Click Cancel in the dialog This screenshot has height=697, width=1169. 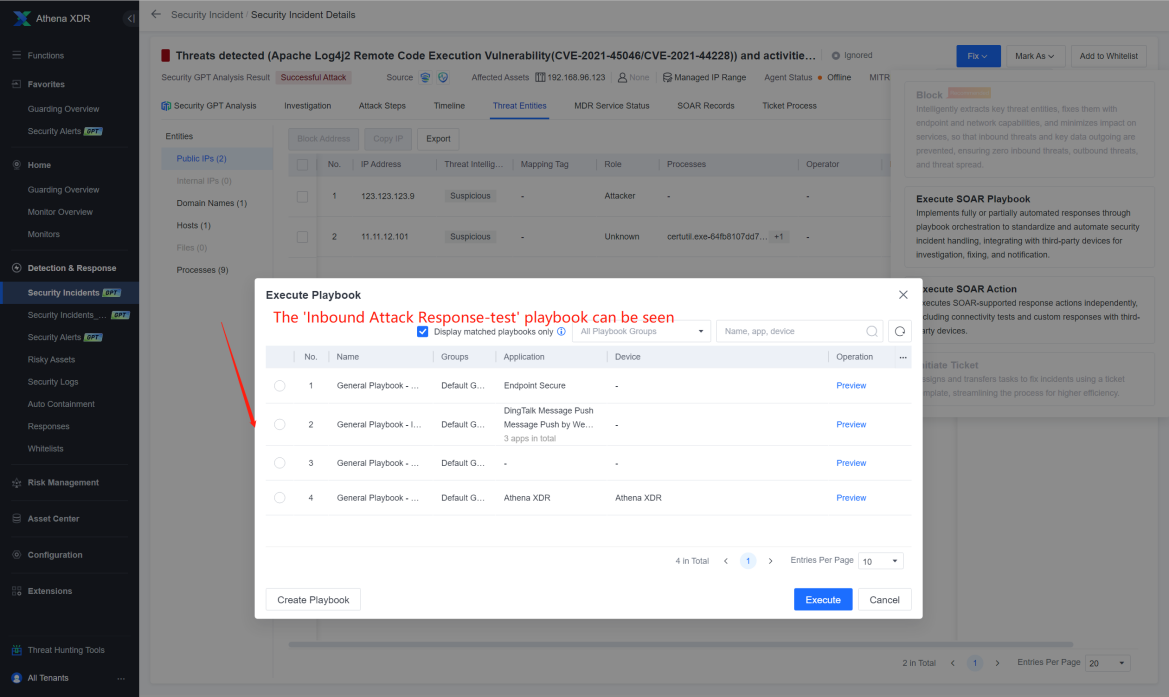click(884, 599)
